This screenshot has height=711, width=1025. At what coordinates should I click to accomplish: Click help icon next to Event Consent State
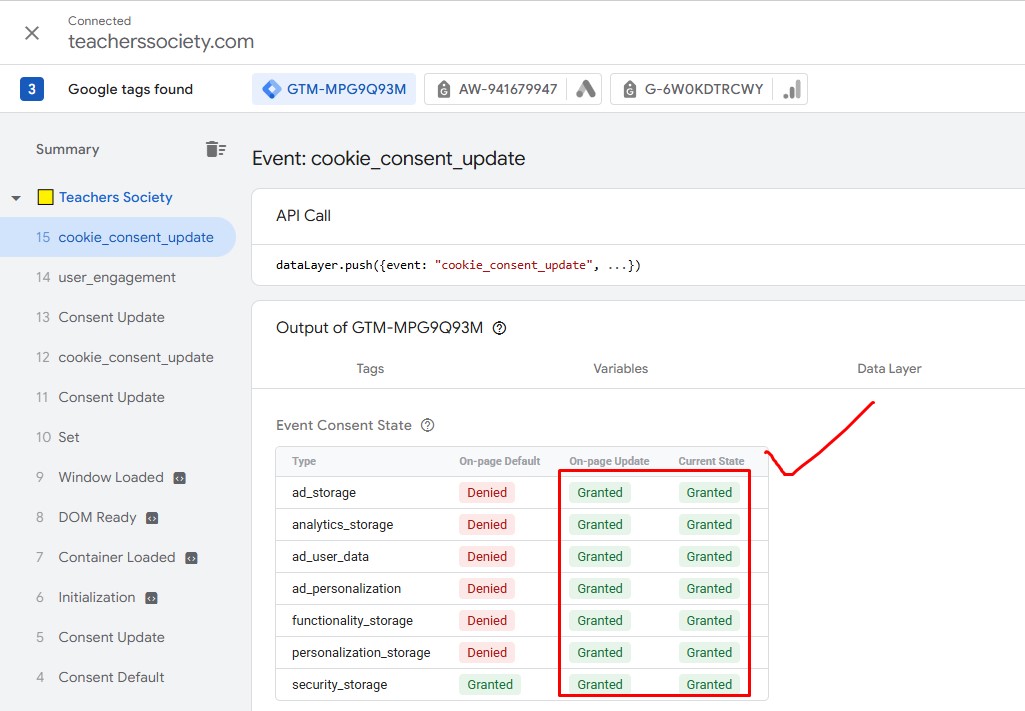[428, 425]
